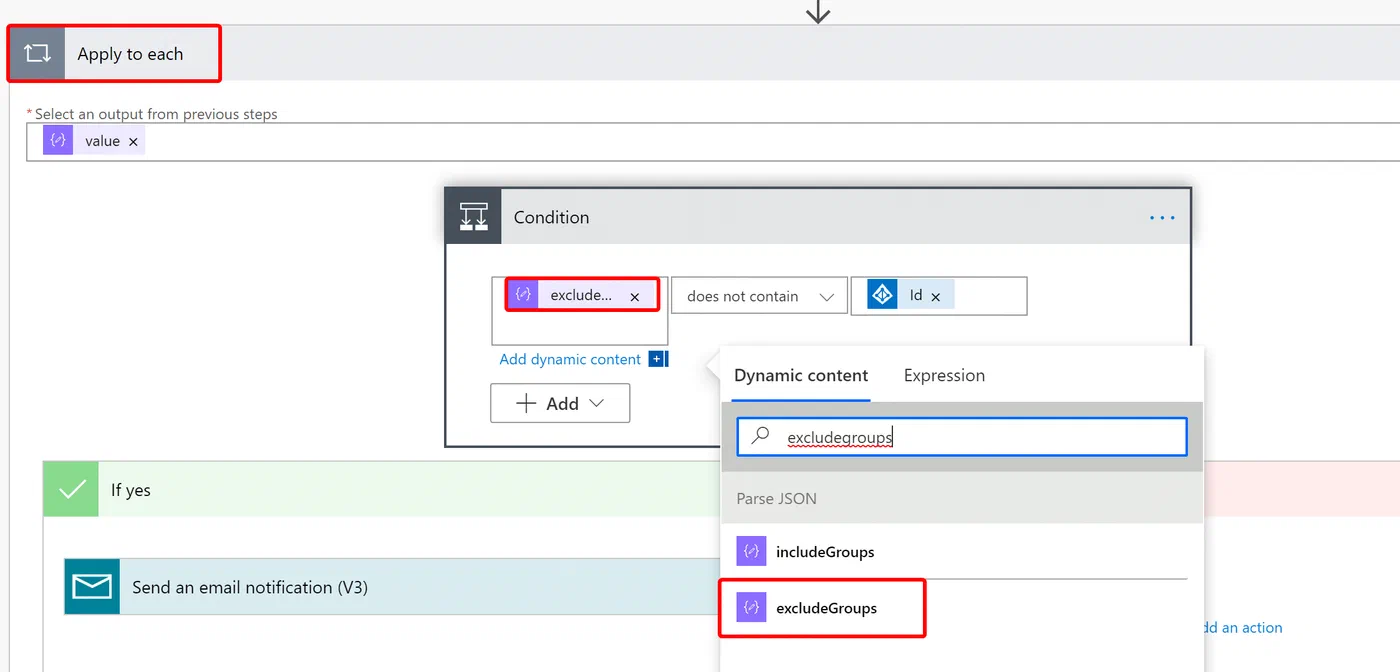The height and width of the screenshot is (672, 1400).
Task: Switch to the Expression tab
Action: click(944, 376)
